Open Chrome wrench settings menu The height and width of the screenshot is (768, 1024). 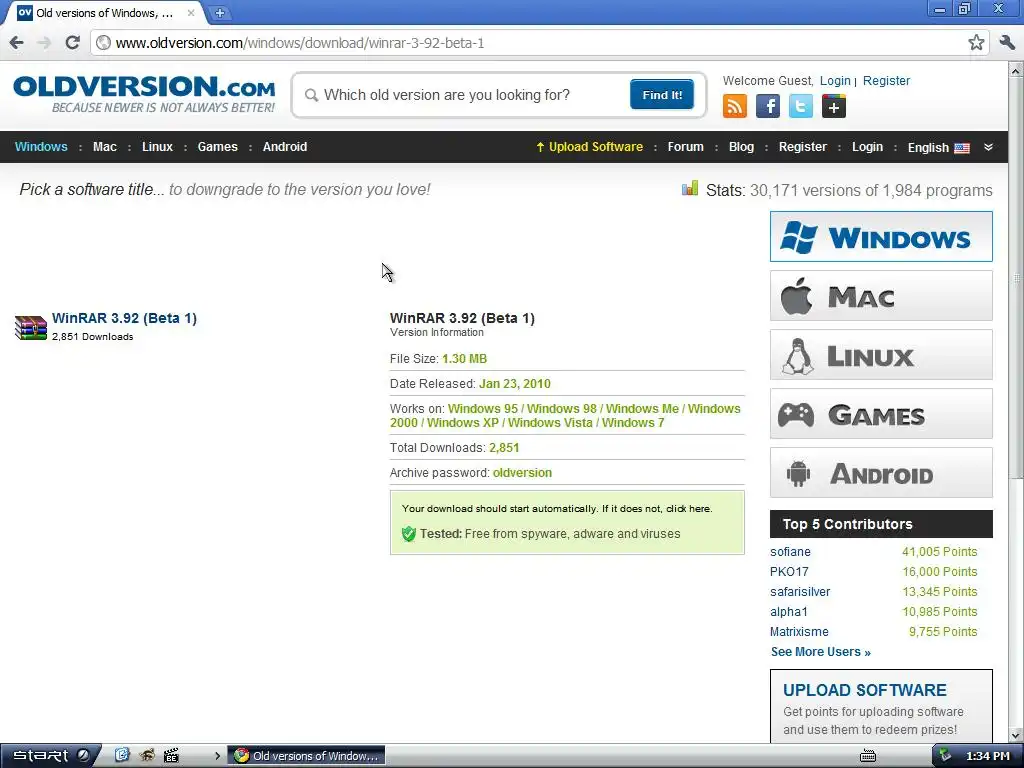(x=1007, y=43)
